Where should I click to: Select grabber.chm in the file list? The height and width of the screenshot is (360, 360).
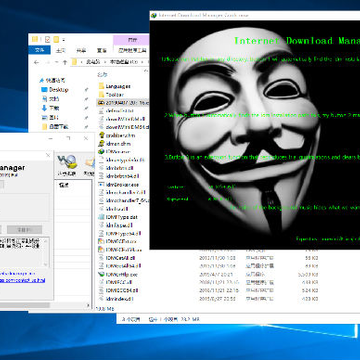pyautogui.click(x=120, y=135)
